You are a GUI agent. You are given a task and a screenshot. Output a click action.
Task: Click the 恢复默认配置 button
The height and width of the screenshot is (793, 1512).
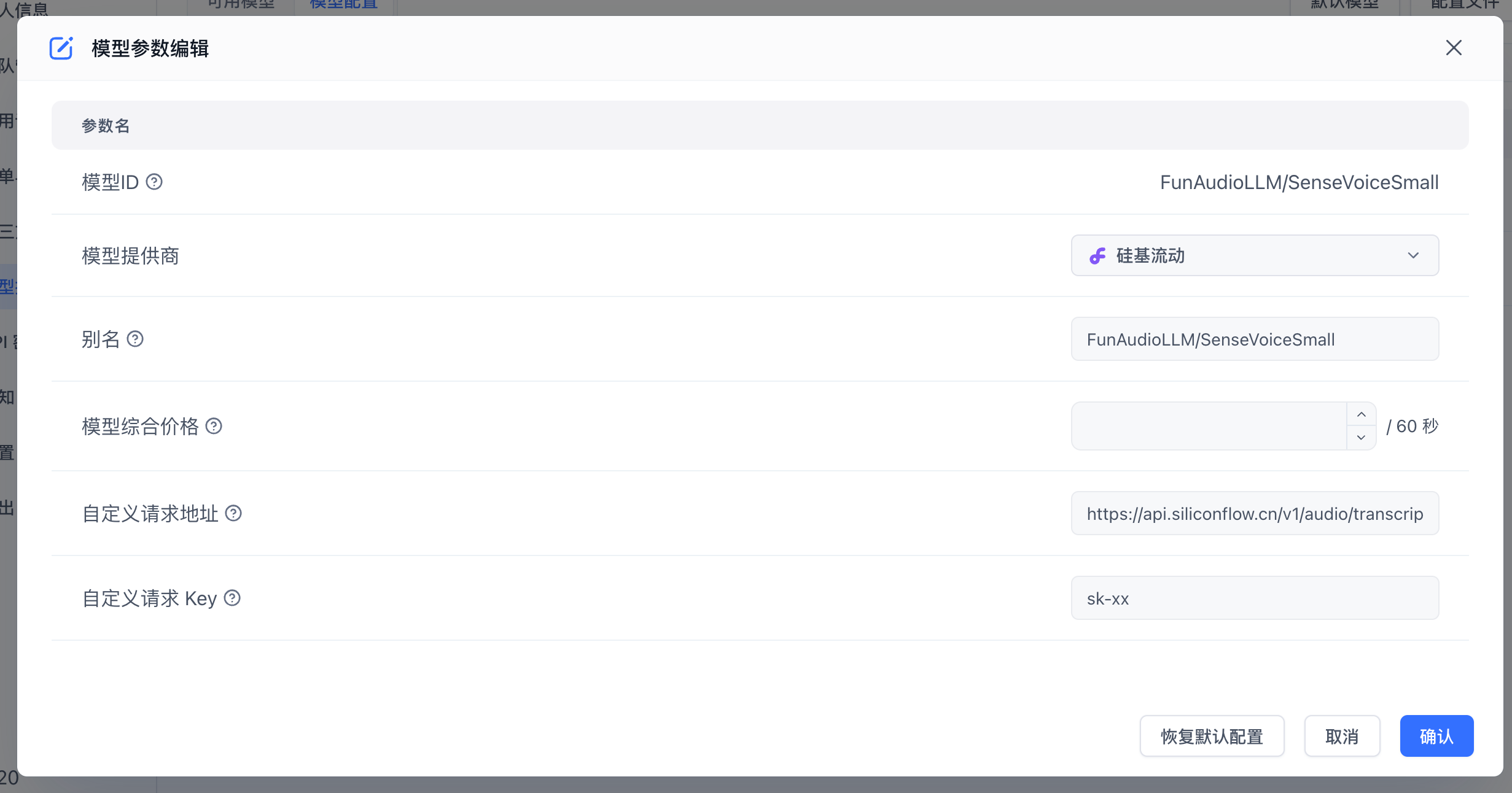(x=1212, y=736)
